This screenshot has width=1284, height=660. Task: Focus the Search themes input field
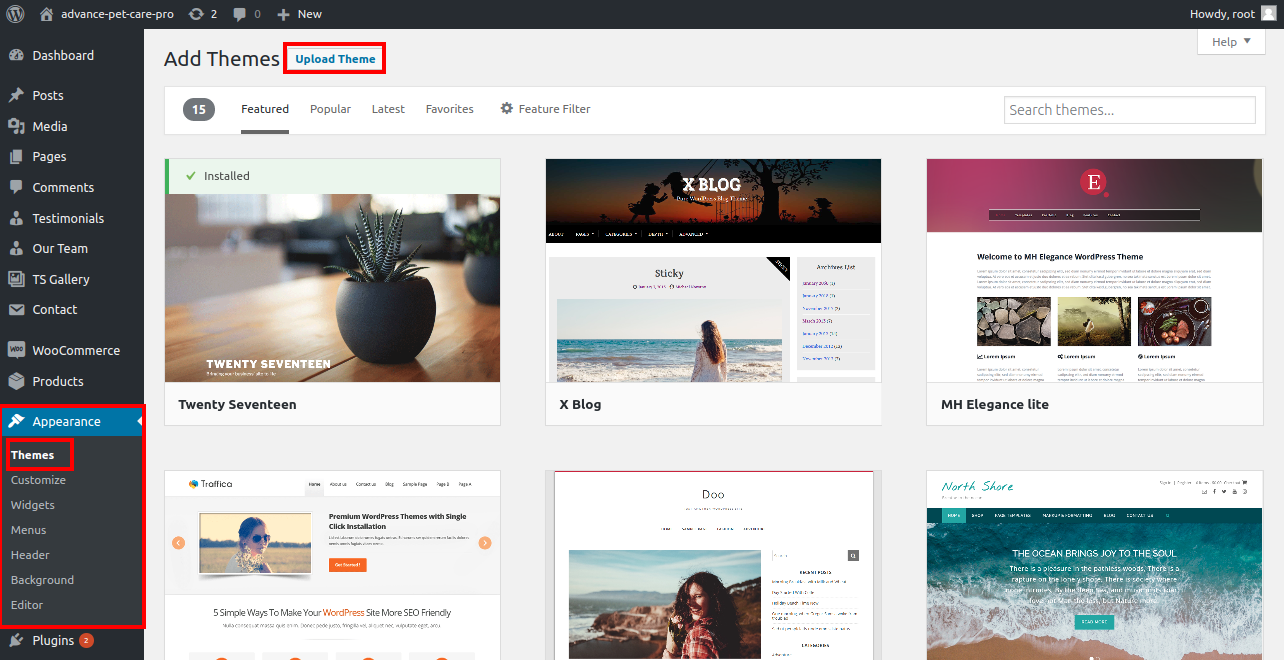point(1130,110)
